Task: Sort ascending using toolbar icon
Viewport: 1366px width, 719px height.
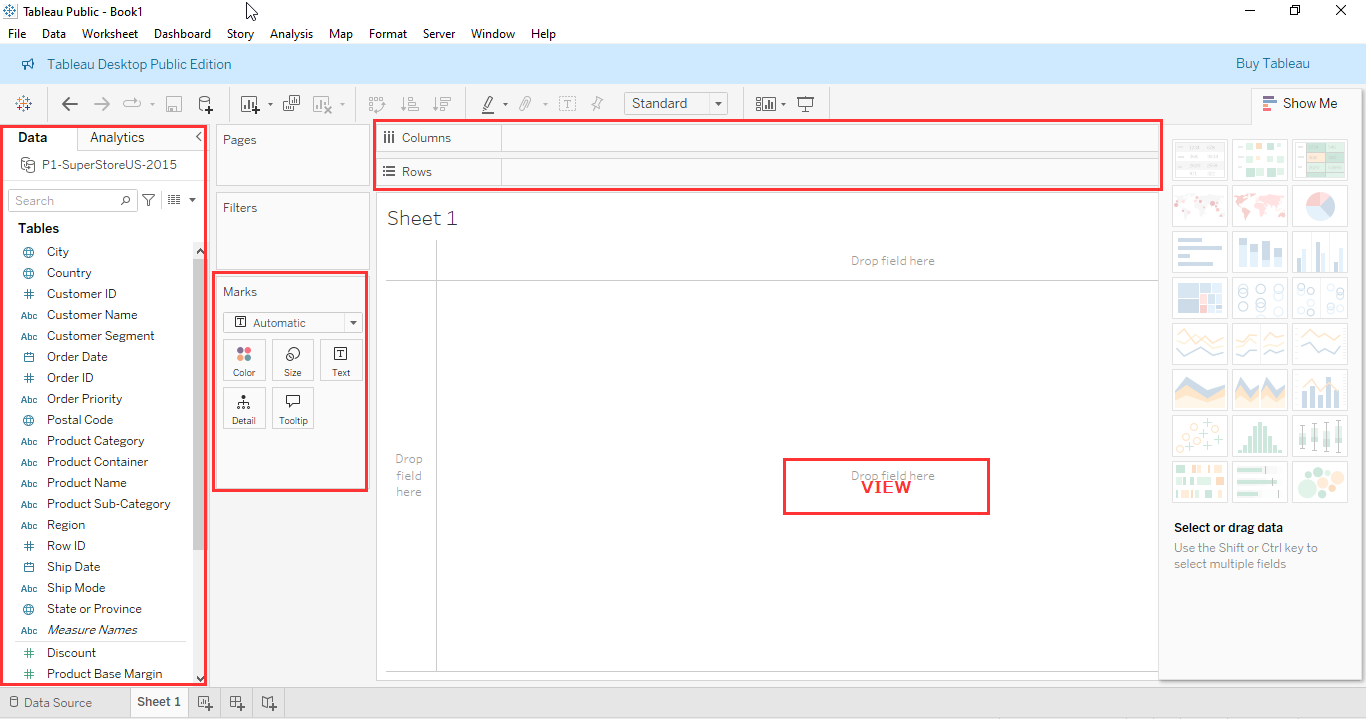Action: pyautogui.click(x=409, y=103)
